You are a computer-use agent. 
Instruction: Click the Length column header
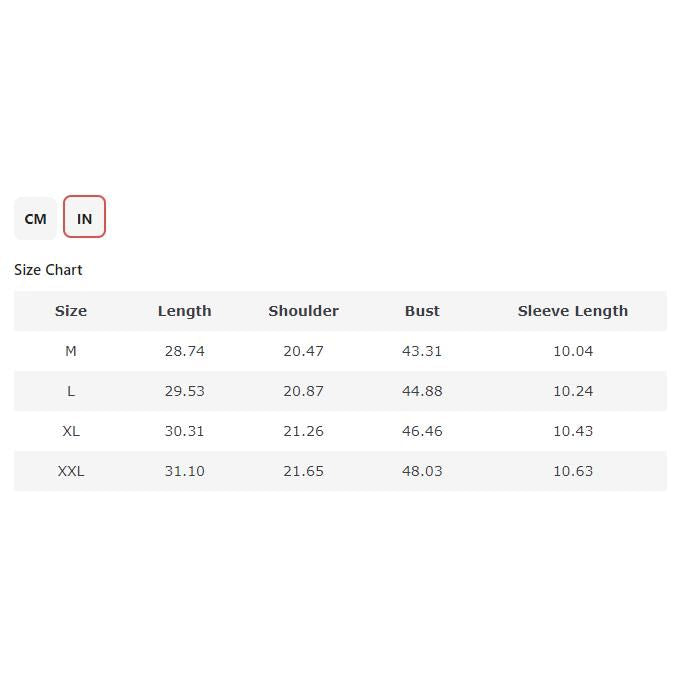(x=184, y=311)
